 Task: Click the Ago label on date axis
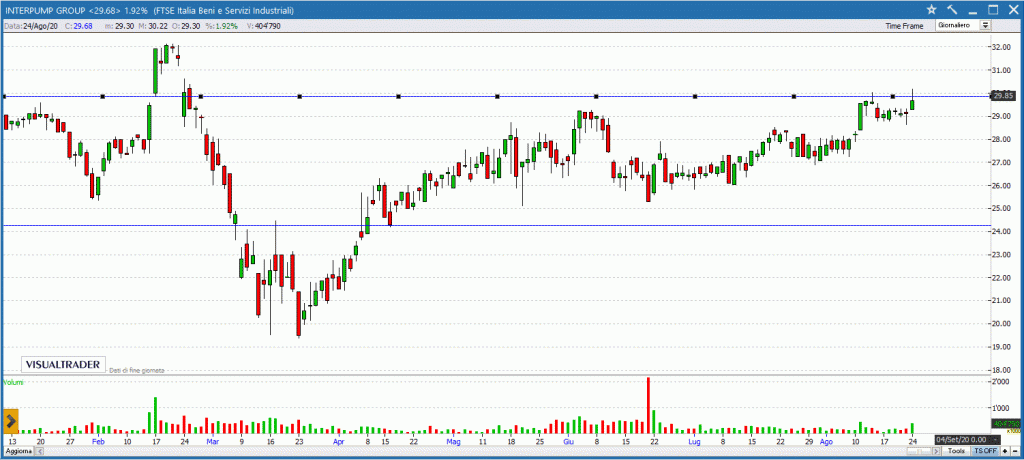[826, 442]
